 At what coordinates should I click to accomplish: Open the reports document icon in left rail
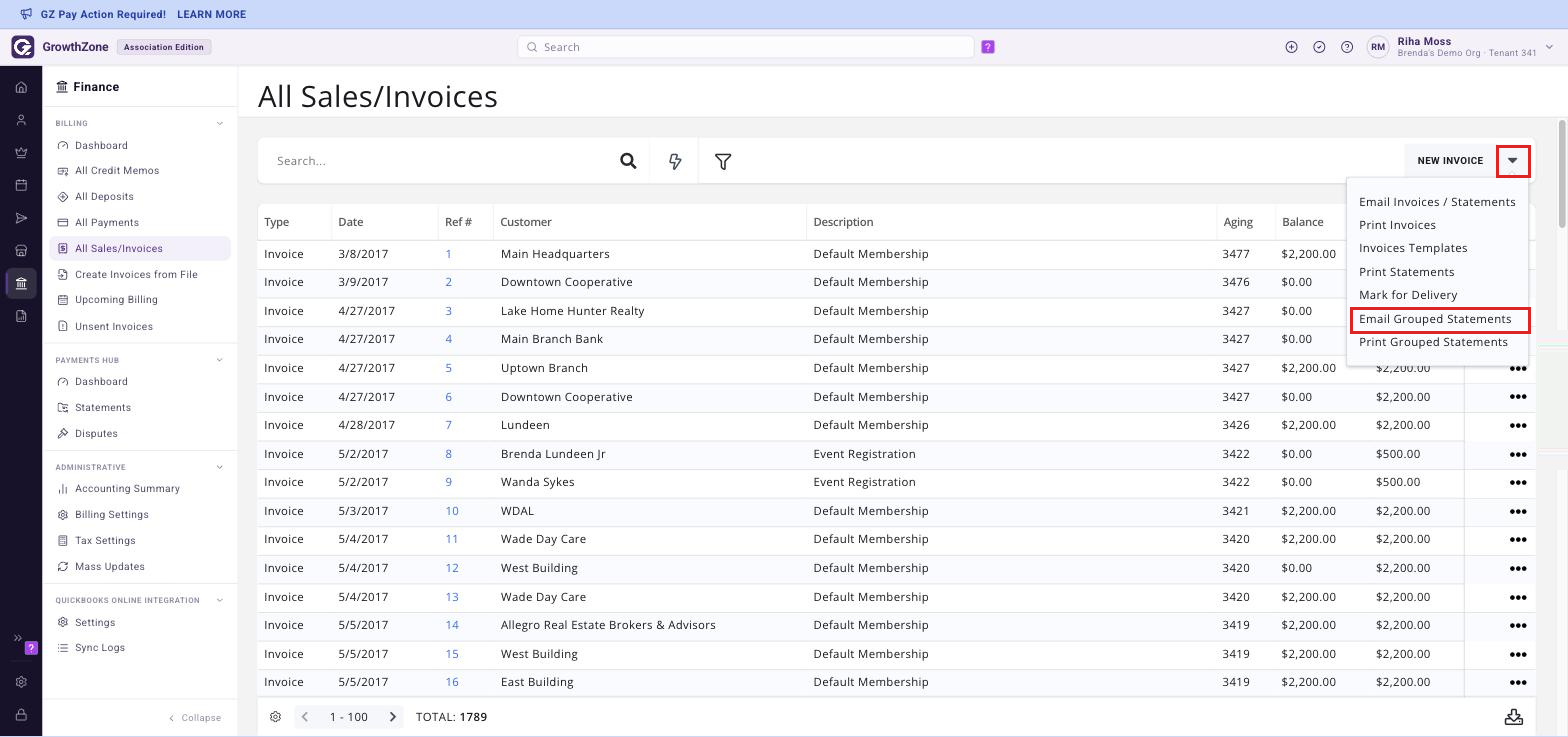click(x=21, y=316)
